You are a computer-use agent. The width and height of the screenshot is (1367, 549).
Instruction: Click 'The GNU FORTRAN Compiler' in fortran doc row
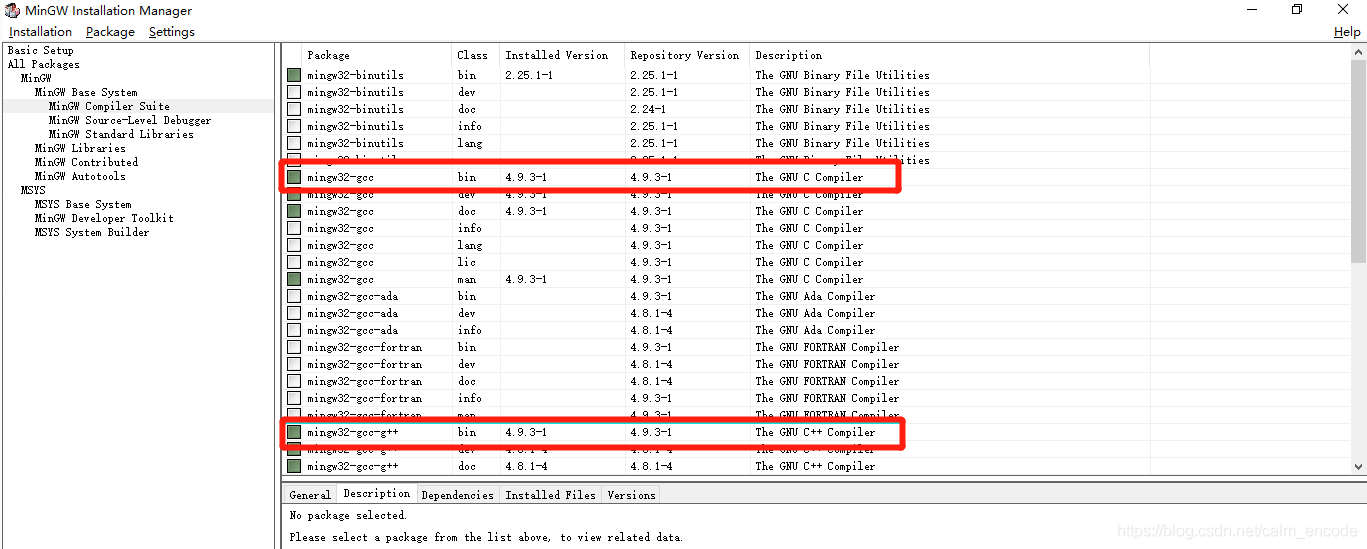tap(827, 381)
